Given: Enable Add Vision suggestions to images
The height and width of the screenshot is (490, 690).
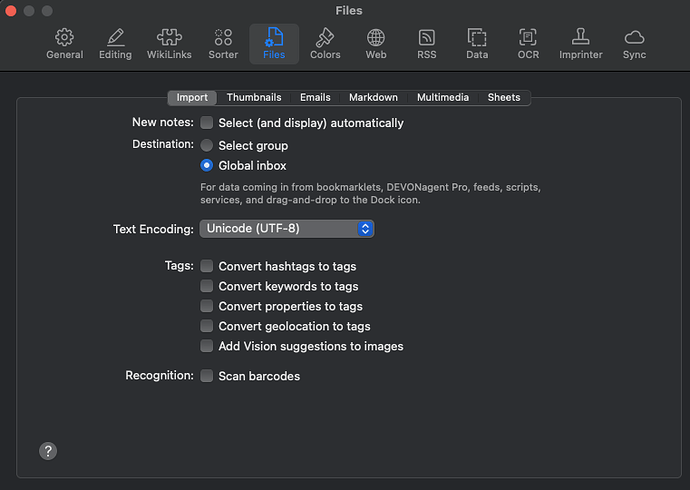Looking at the screenshot, I should [x=206, y=346].
